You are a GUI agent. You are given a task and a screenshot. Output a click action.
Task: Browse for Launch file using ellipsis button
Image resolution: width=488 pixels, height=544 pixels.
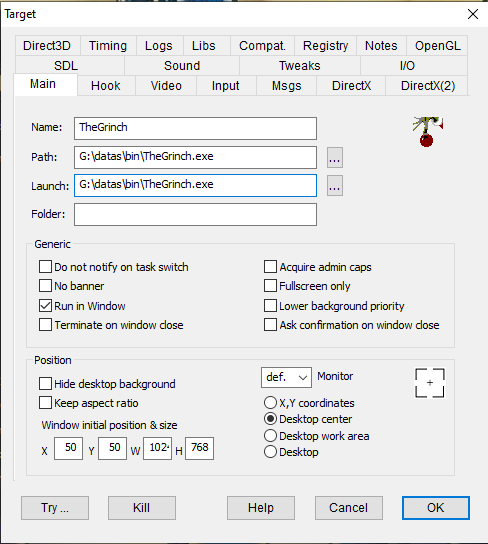click(x=335, y=186)
